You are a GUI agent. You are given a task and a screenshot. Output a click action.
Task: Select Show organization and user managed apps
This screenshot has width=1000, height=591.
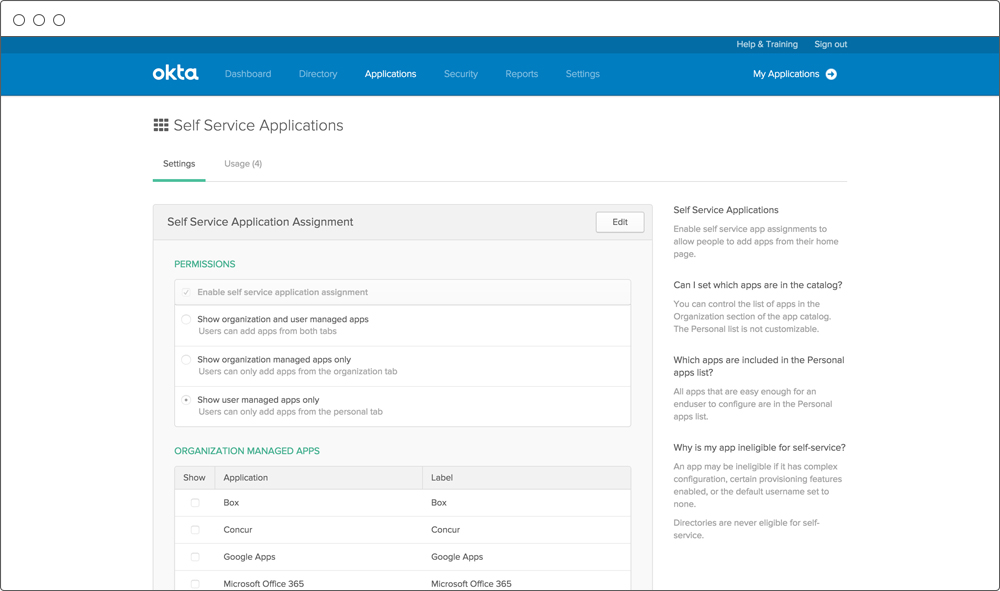pos(185,317)
